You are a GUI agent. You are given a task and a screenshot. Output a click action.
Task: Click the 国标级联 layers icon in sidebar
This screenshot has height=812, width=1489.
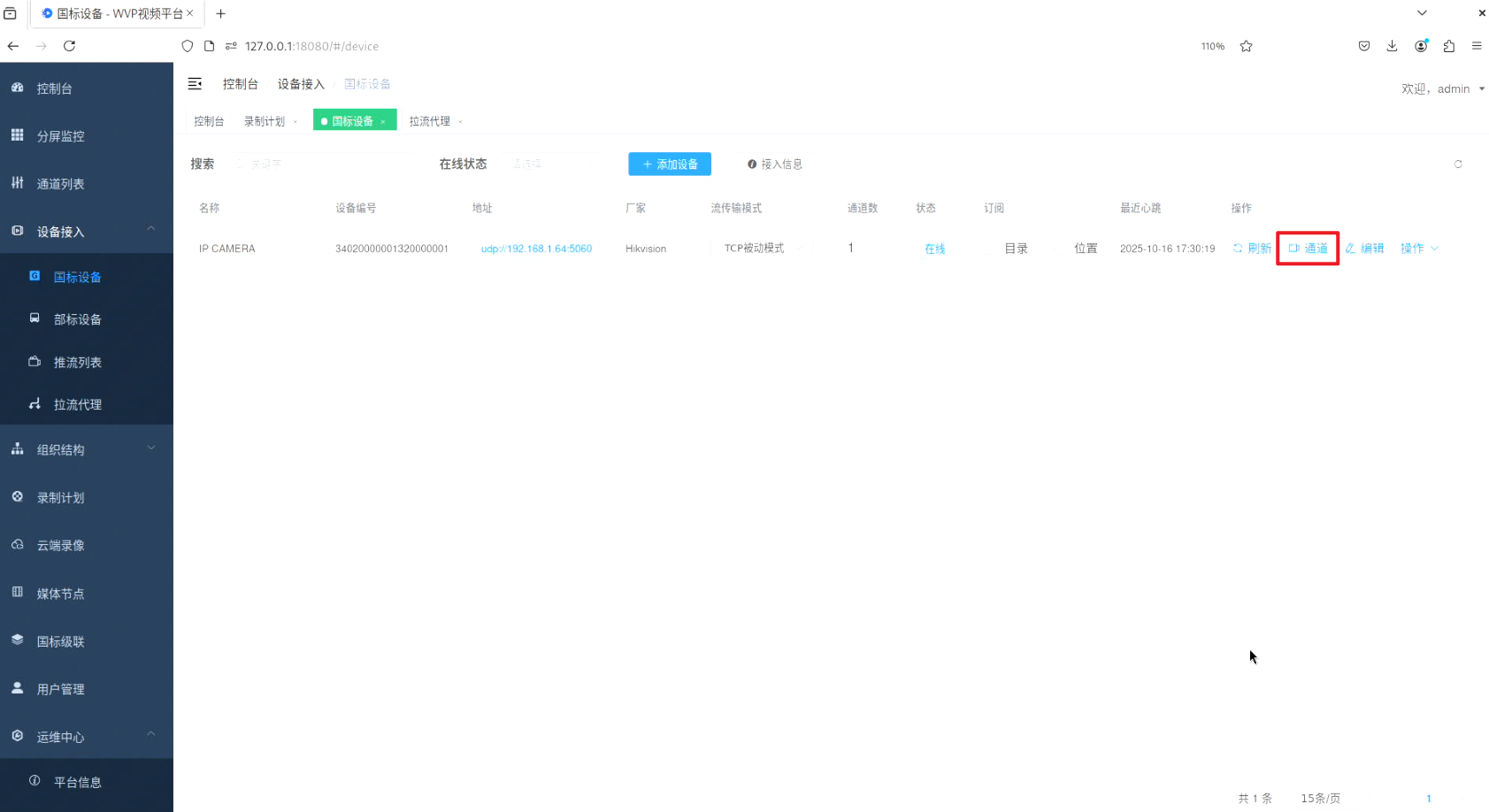18,640
